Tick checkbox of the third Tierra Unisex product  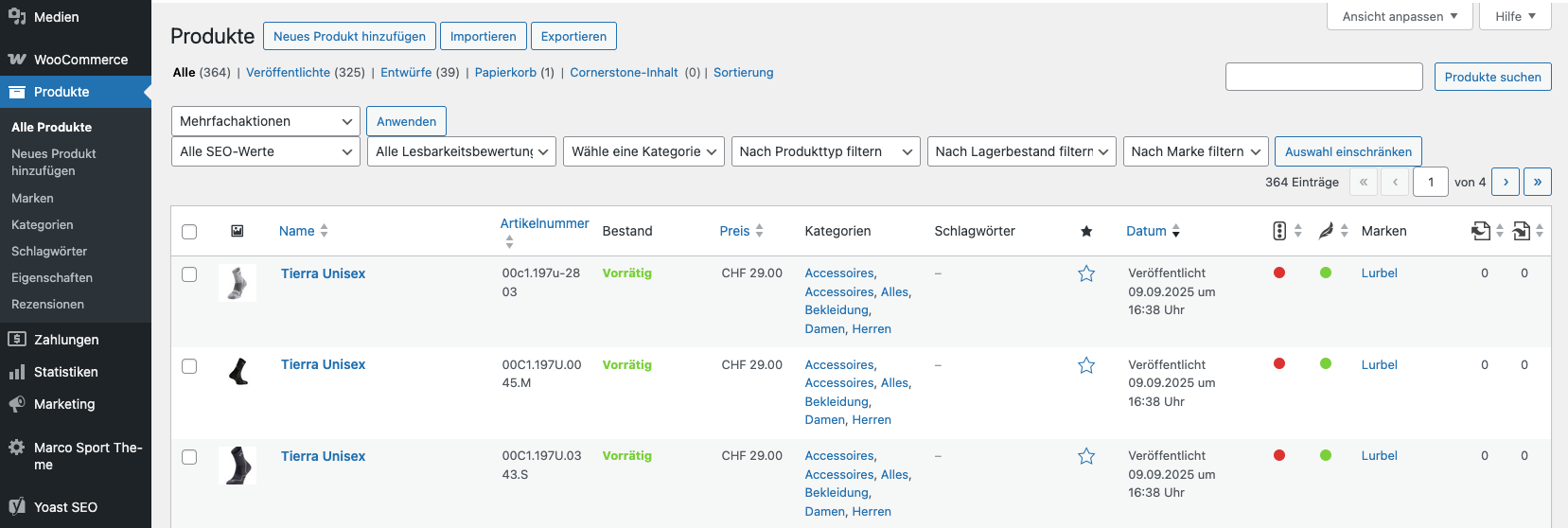[189, 457]
